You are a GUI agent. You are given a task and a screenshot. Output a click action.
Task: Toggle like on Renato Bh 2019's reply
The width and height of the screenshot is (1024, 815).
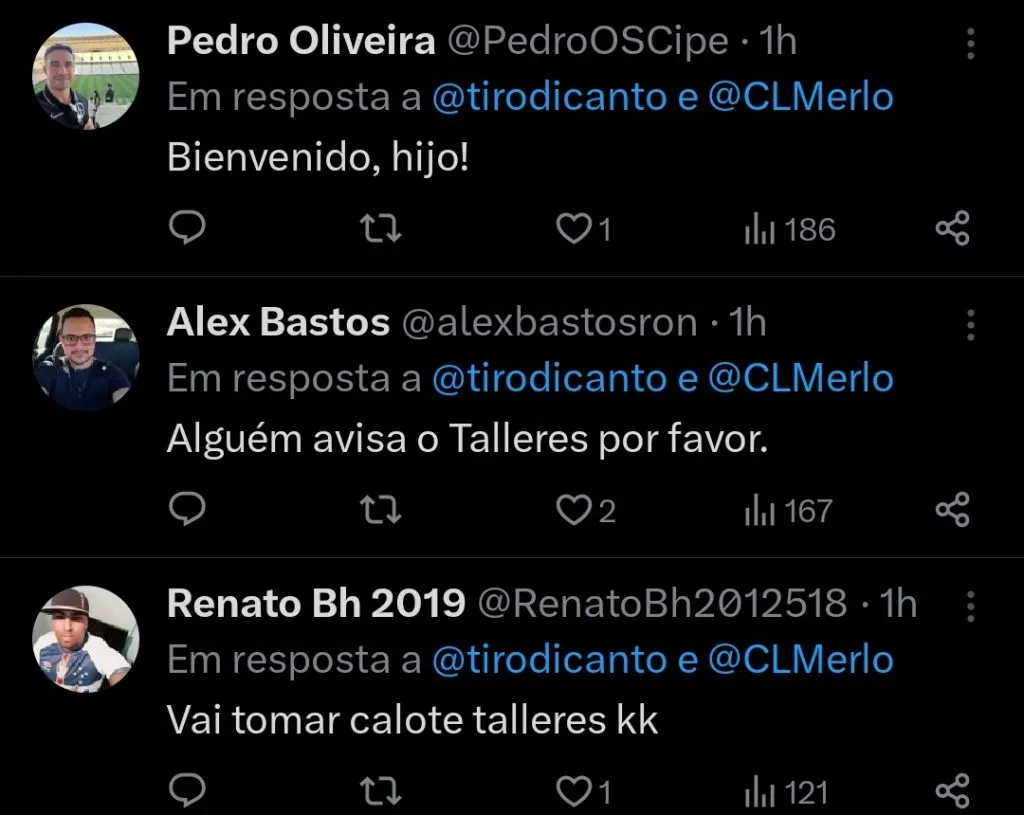click(575, 791)
